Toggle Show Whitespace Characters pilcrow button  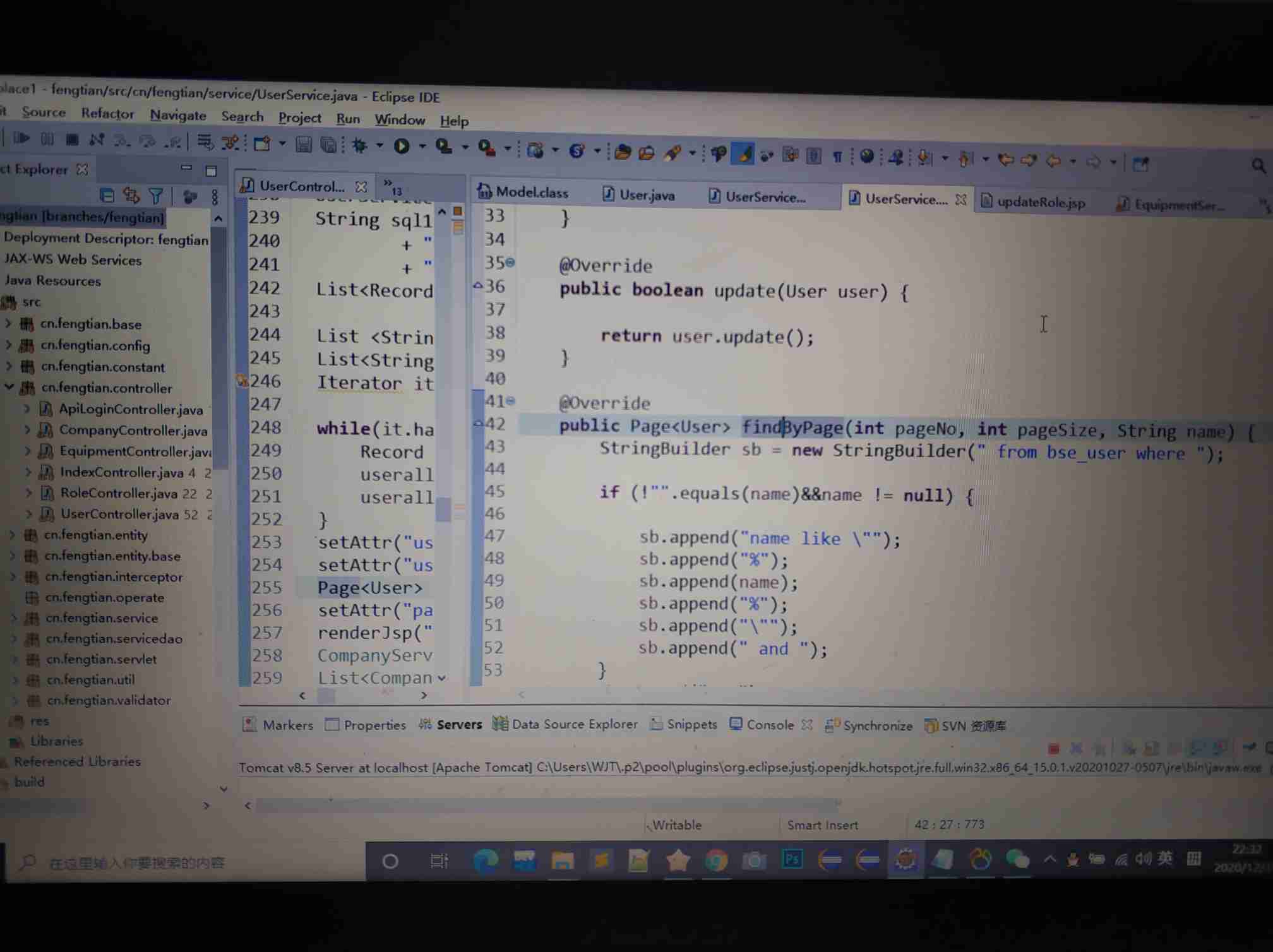point(837,156)
